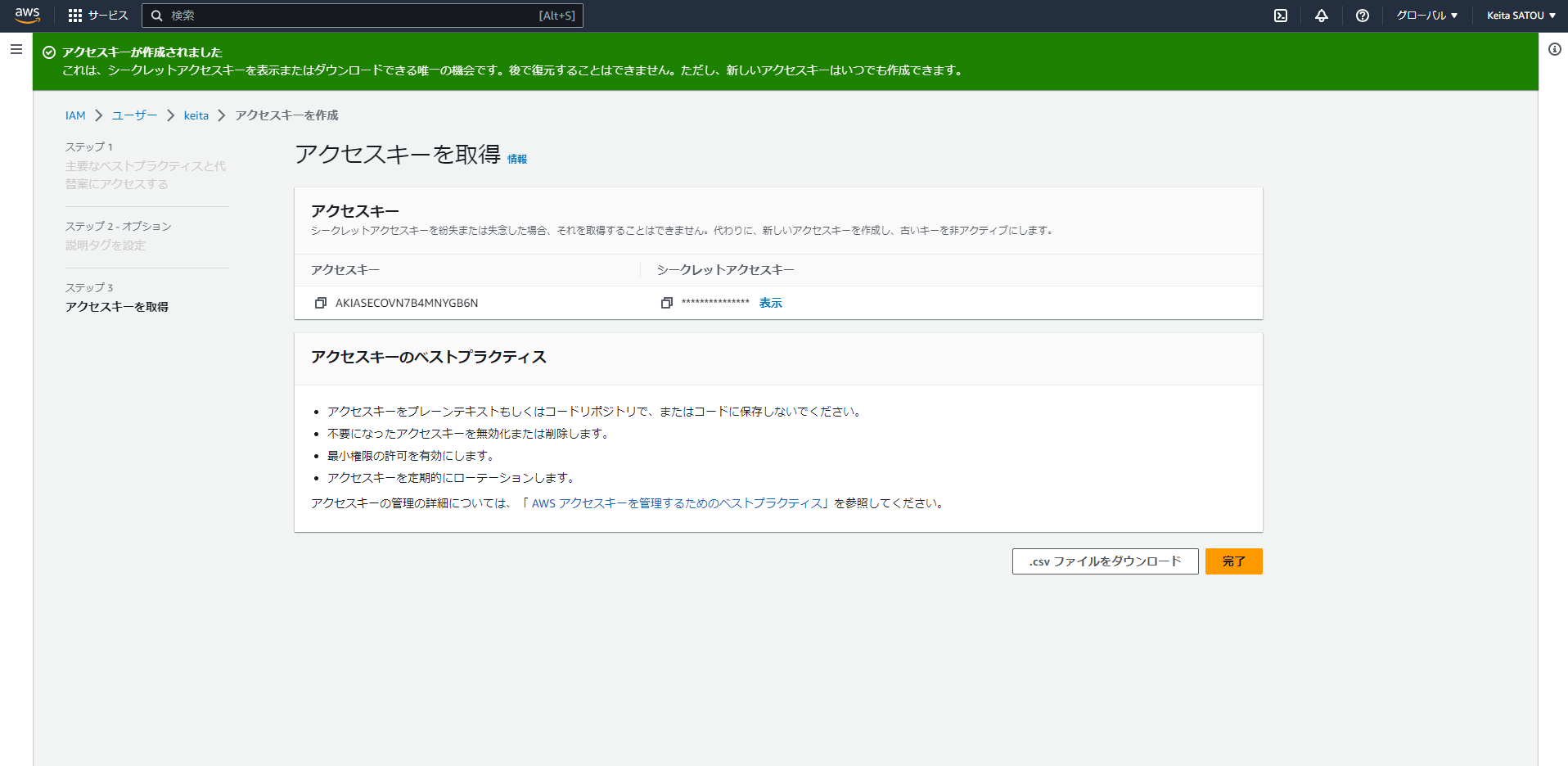Image resolution: width=1568 pixels, height=766 pixels.
Task: Click the 完了 button
Action: (1234, 561)
